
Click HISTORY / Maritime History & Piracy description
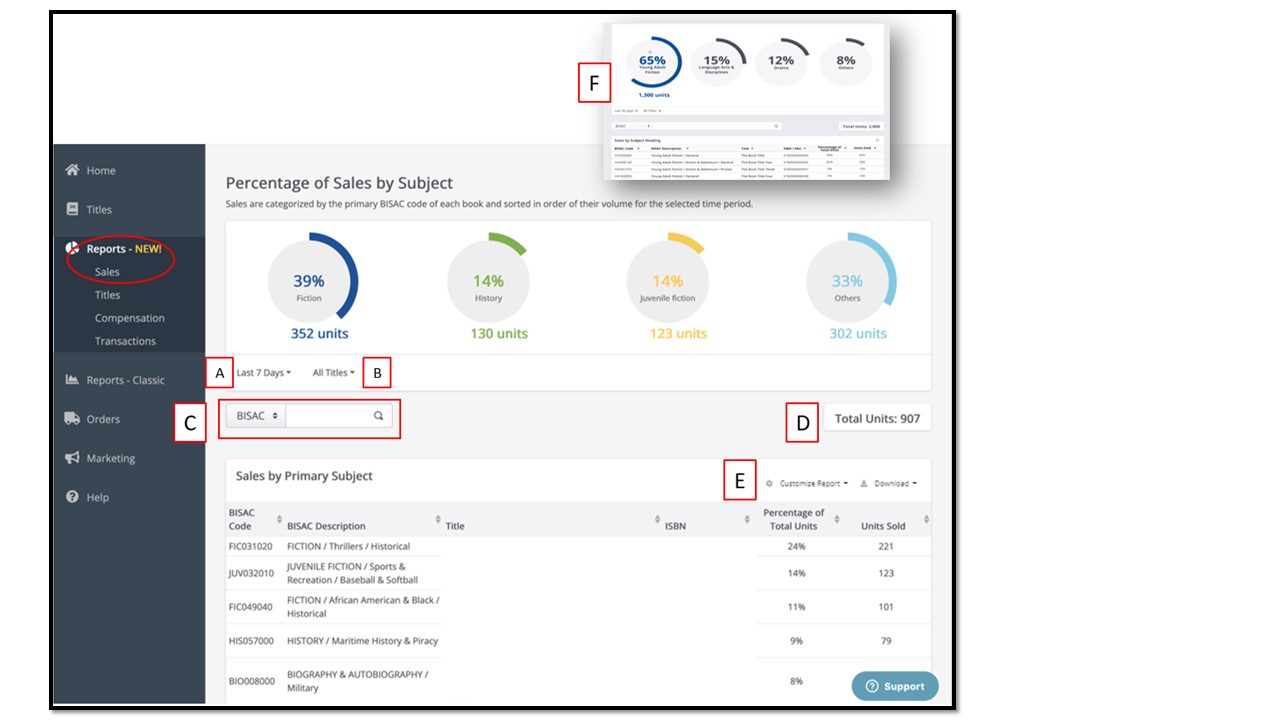coord(363,641)
